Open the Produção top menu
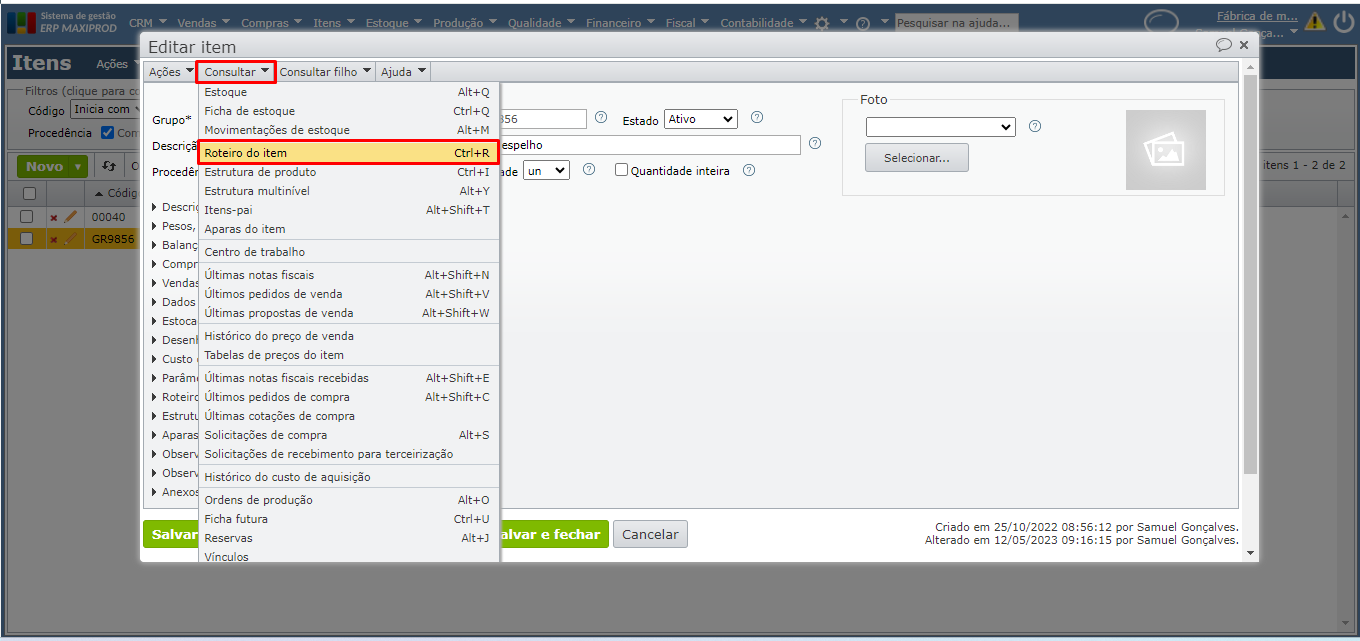 pyautogui.click(x=467, y=23)
